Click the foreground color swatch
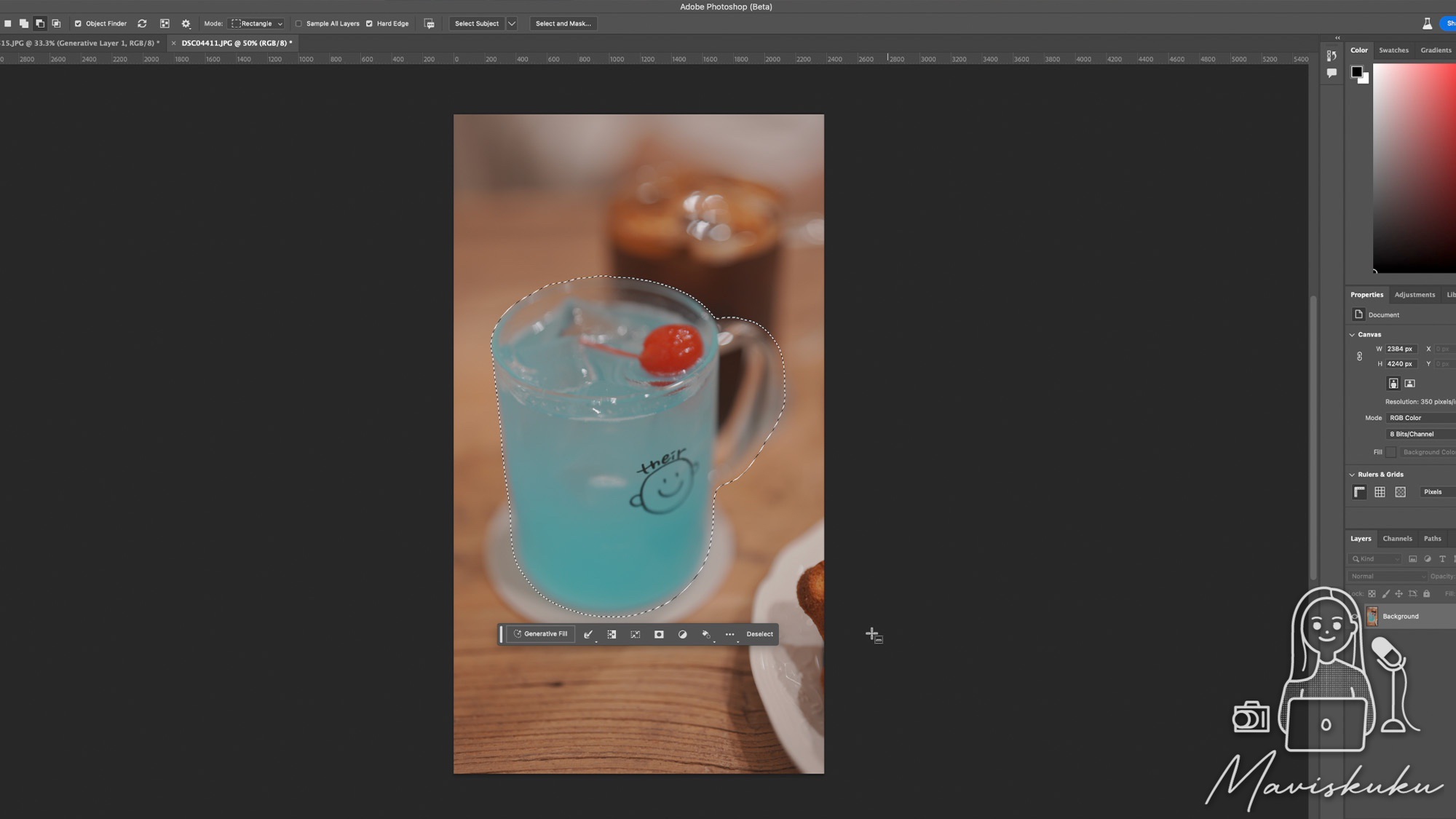 pyautogui.click(x=1357, y=71)
